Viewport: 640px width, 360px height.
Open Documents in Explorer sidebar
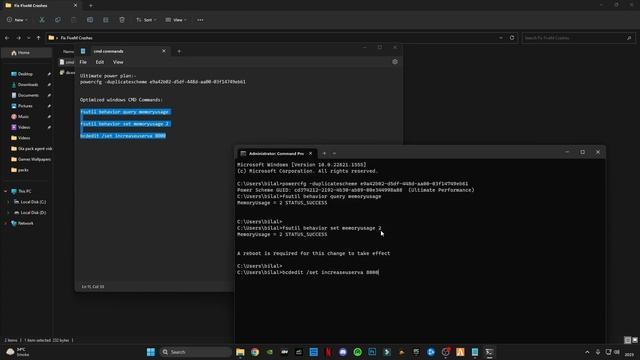[27, 95]
